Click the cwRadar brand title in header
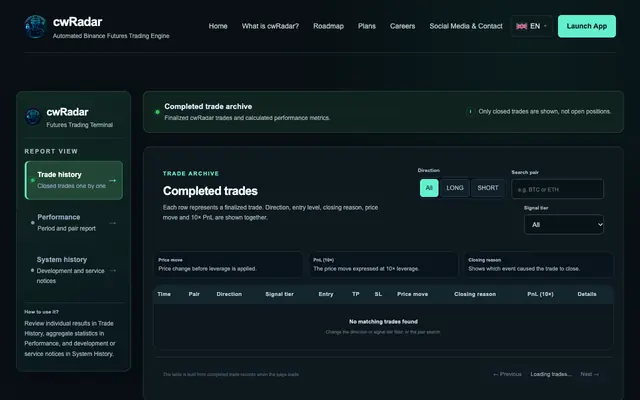This screenshot has height=400, width=640. [x=78, y=22]
